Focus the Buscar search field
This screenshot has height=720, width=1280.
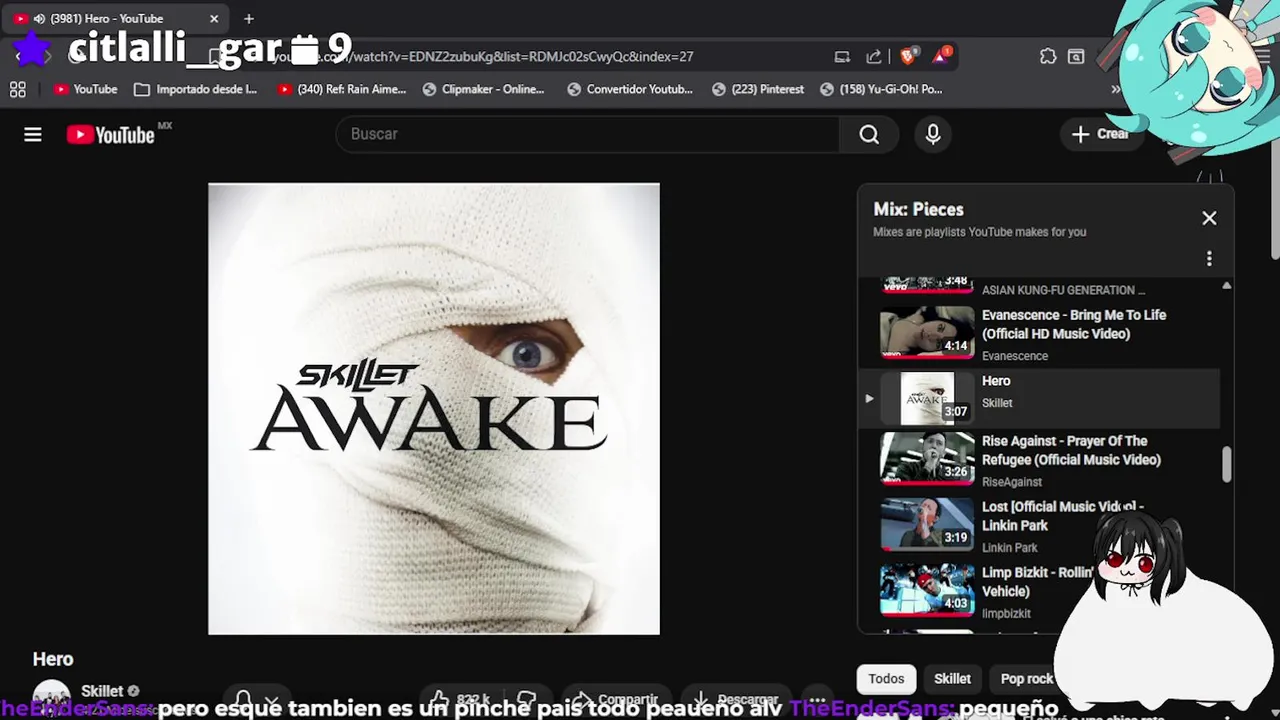(x=588, y=134)
